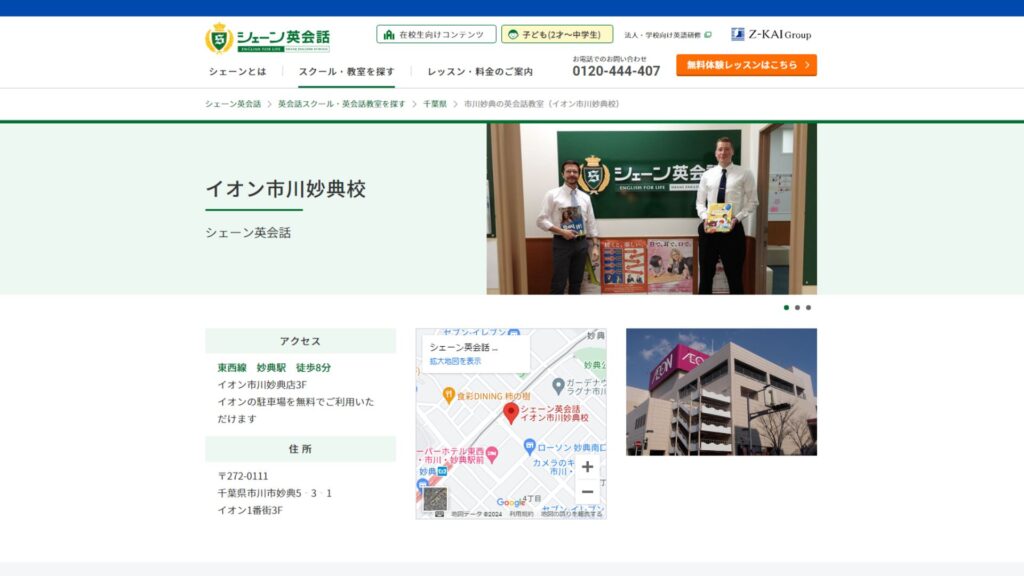The width and height of the screenshot is (1024, 576).
Task: Toggle satellite view thumbnail on map
Action: click(x=435, y=500)
